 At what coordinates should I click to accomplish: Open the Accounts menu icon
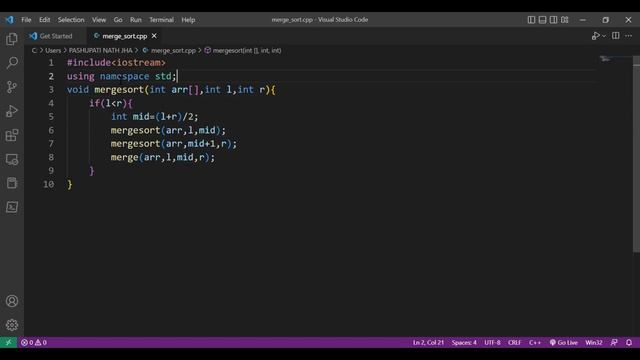click(12, 301)
